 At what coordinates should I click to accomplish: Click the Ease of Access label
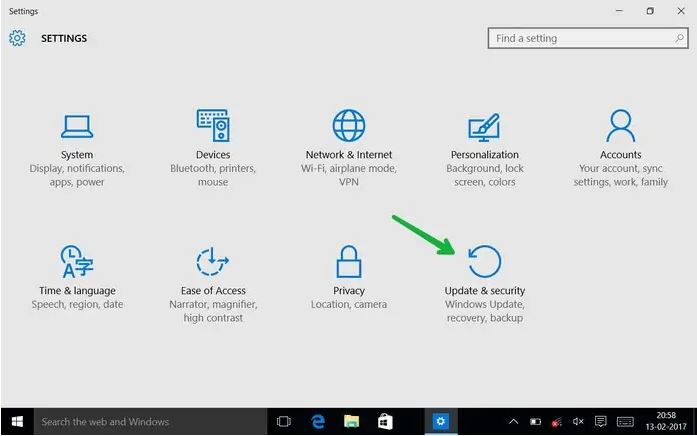213,291
